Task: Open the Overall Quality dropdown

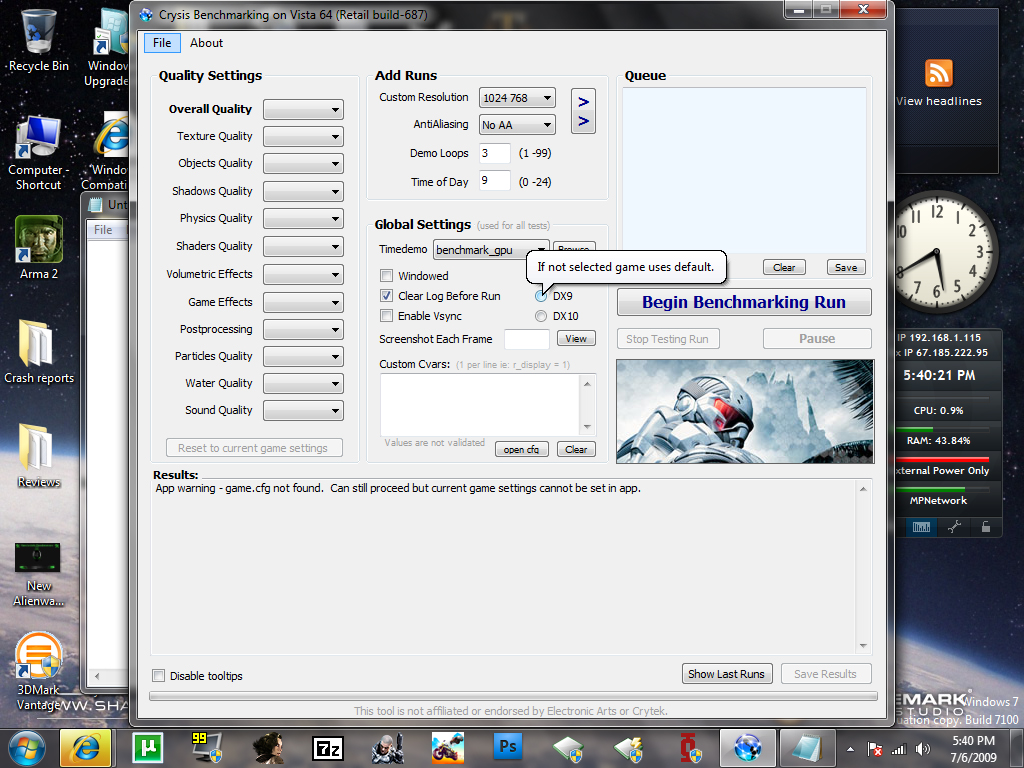Action: tap(303, 110)
